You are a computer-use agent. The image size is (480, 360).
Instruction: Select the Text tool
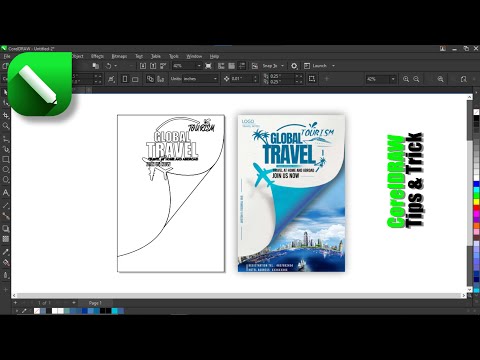(x=6, y=193)
